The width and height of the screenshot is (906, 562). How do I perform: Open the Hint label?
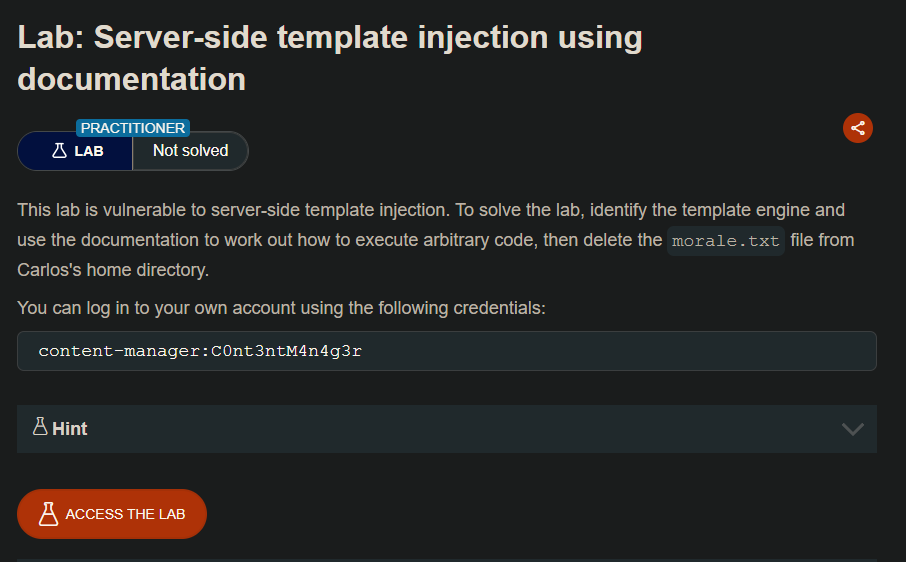pos(69,429)
